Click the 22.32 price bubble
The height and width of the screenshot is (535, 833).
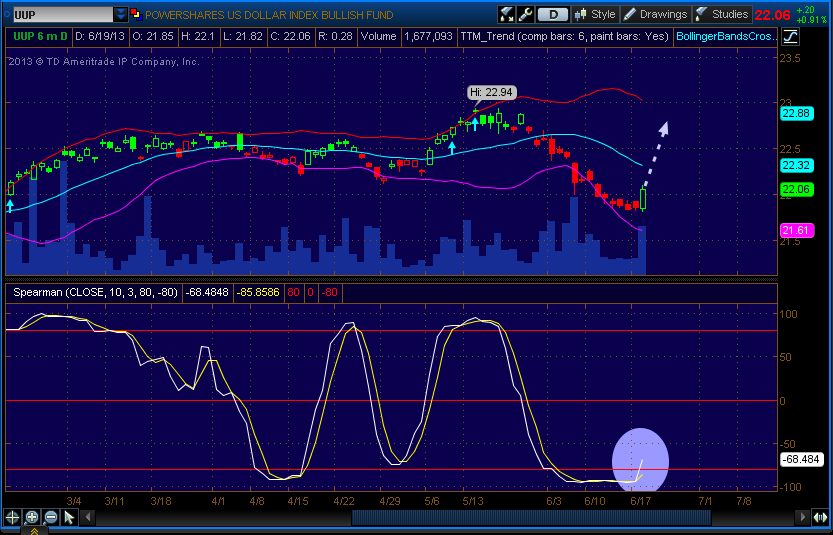[x=796, y=166]
